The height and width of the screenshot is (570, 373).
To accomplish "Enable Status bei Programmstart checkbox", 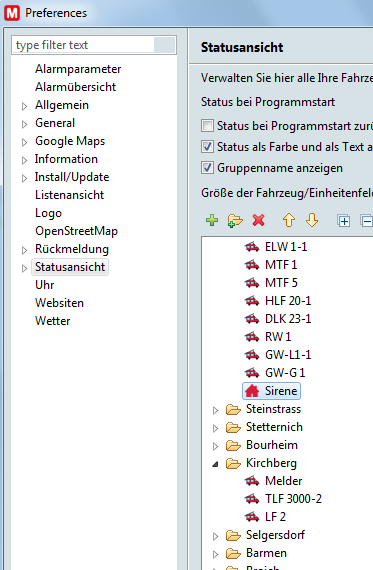I will (x=207, y=126).
